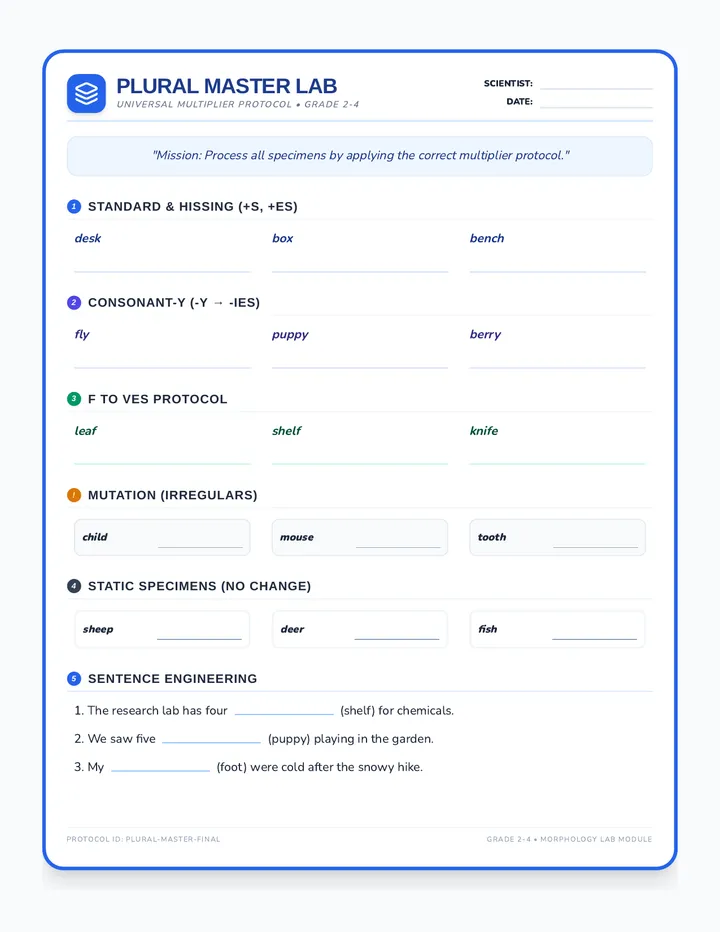720x932 pixels.
Task: Click the Scientist name line
Action: 596,89
